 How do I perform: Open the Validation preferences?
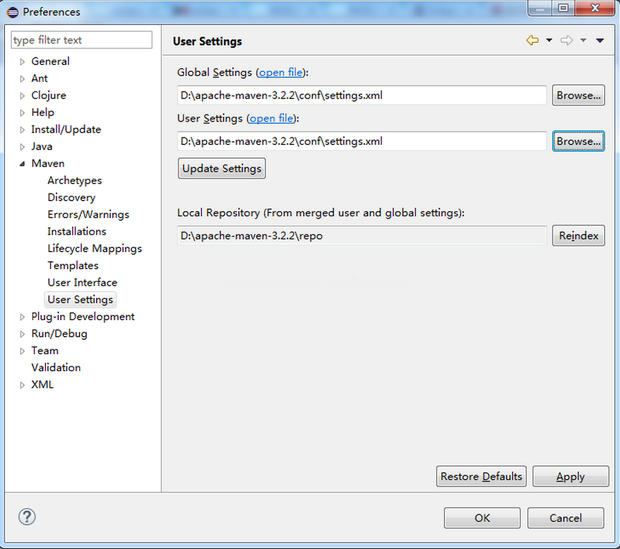(56, 368)
